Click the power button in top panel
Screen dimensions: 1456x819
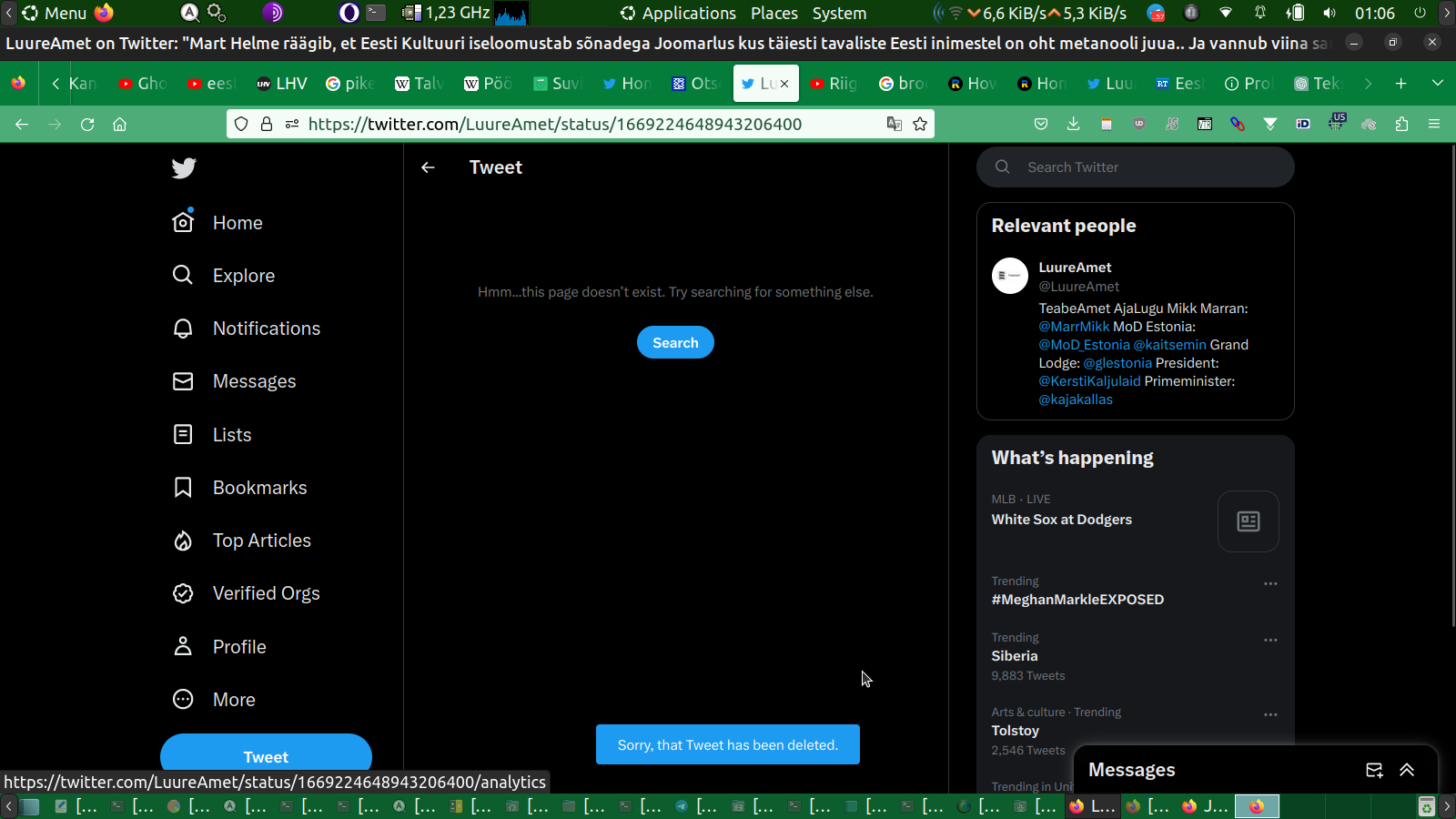coord(1420,13)
